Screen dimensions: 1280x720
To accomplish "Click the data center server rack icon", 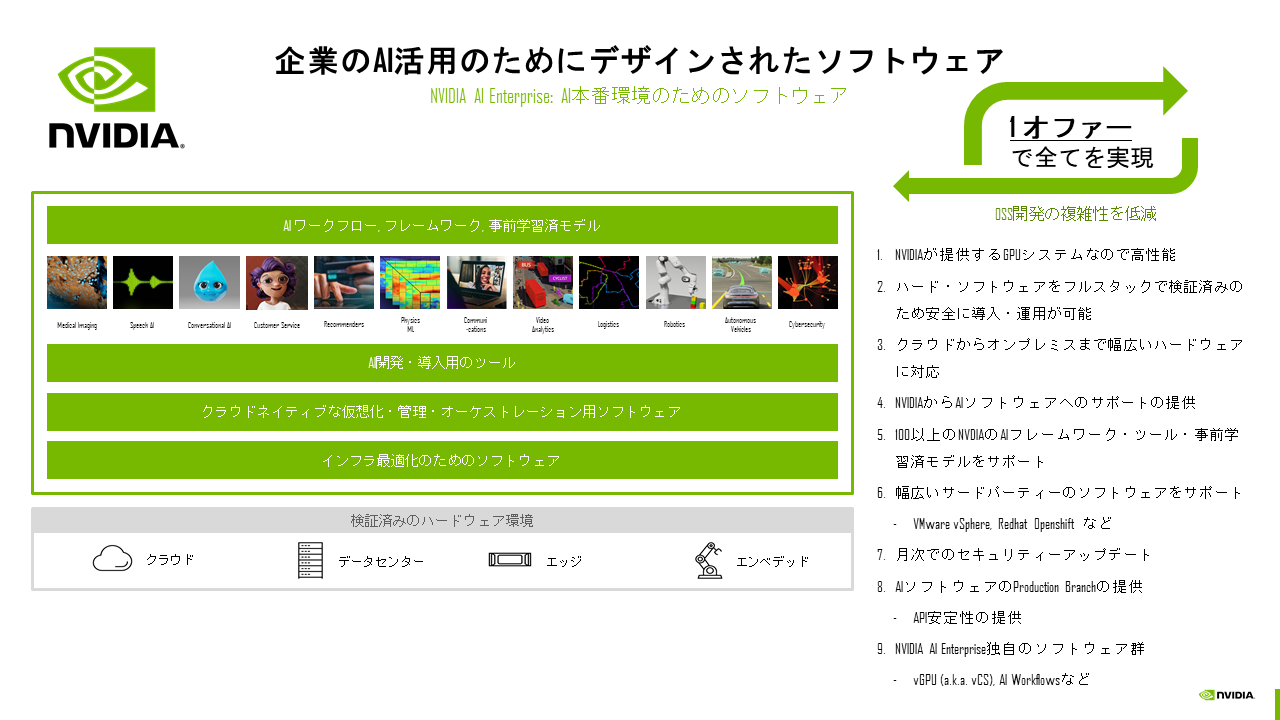I will [311, 560].
